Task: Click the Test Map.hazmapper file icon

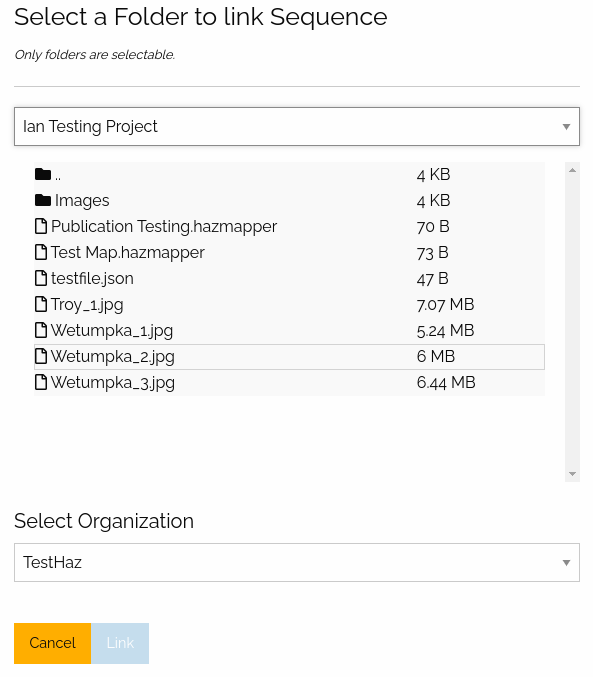Action: (41, 252)
